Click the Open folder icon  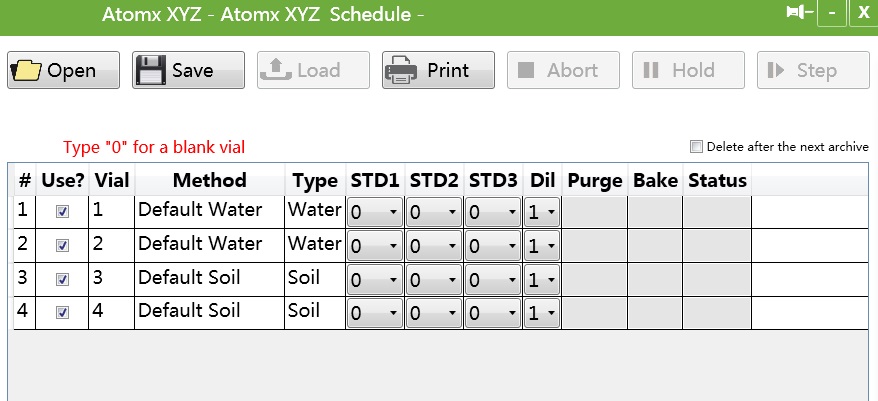[26, 70]
